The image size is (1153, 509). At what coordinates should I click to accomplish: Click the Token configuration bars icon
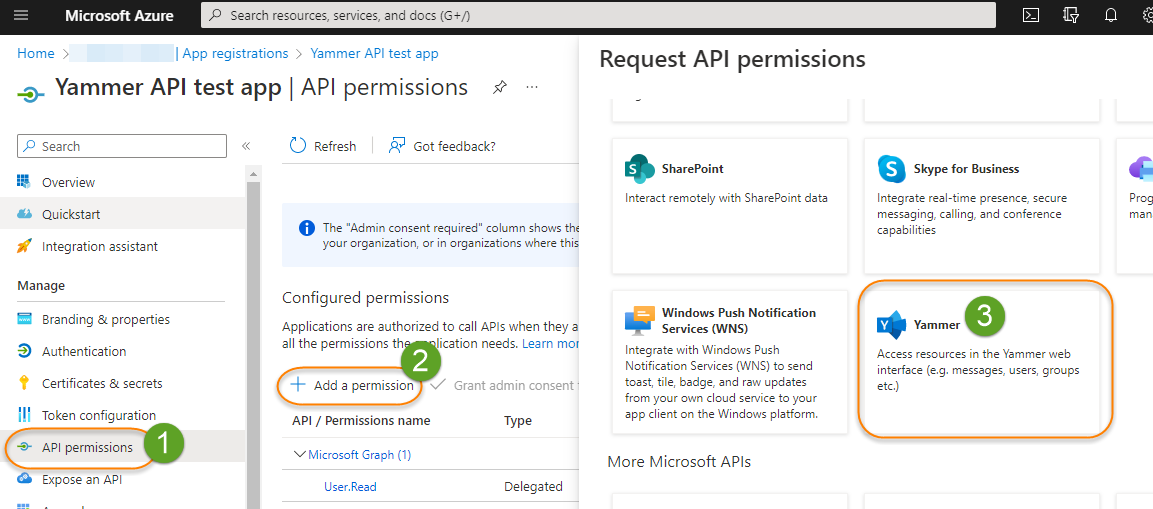[24, 415]
